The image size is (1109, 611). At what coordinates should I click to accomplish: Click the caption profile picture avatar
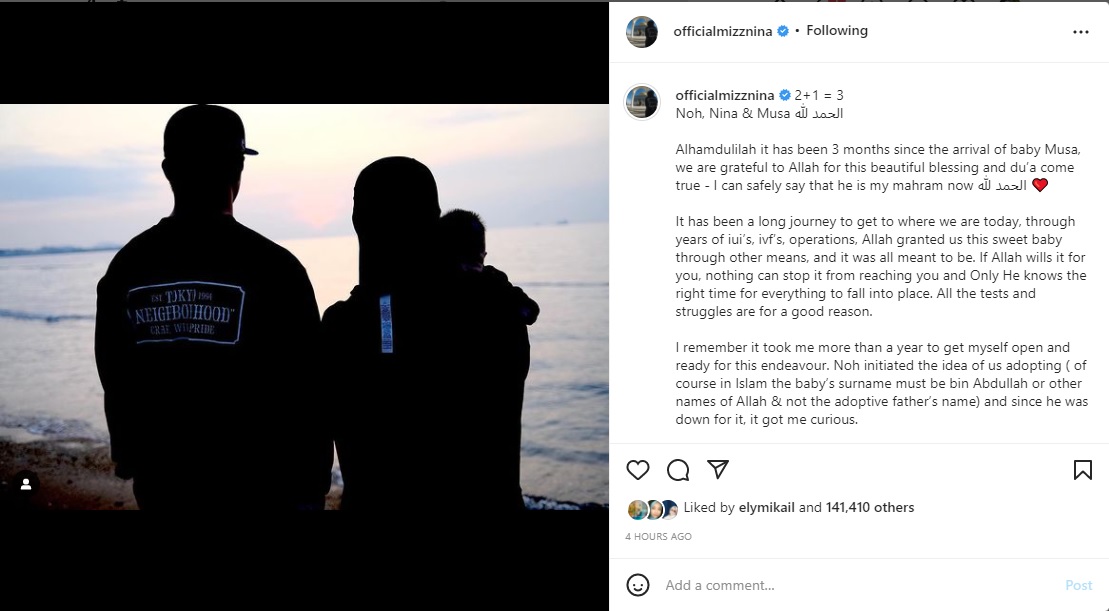point(642,102)
